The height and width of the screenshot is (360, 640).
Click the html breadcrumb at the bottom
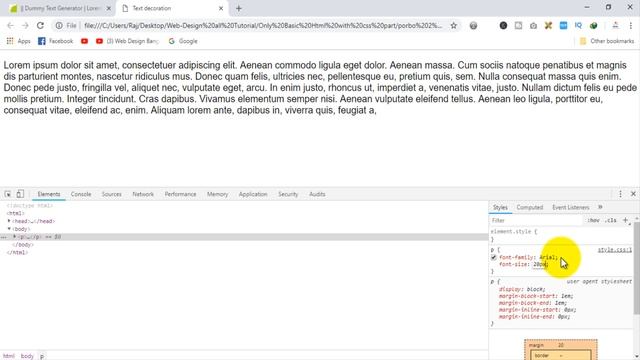(9, 356)
